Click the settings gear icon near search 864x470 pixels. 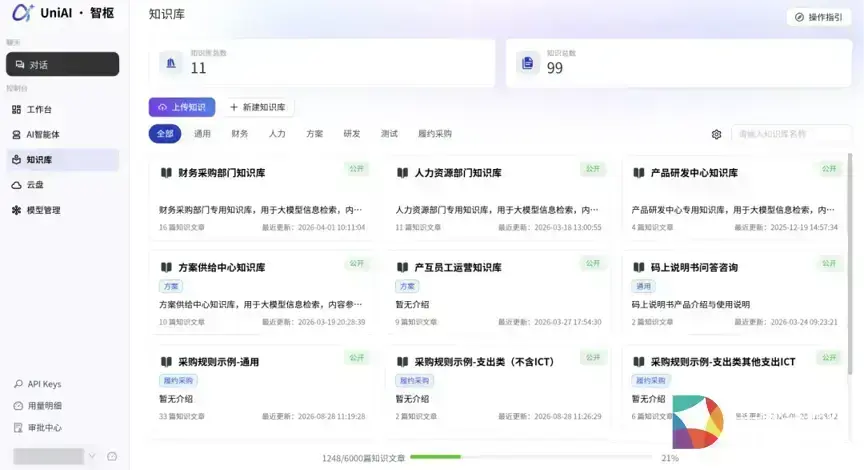(x=716, y=134)
